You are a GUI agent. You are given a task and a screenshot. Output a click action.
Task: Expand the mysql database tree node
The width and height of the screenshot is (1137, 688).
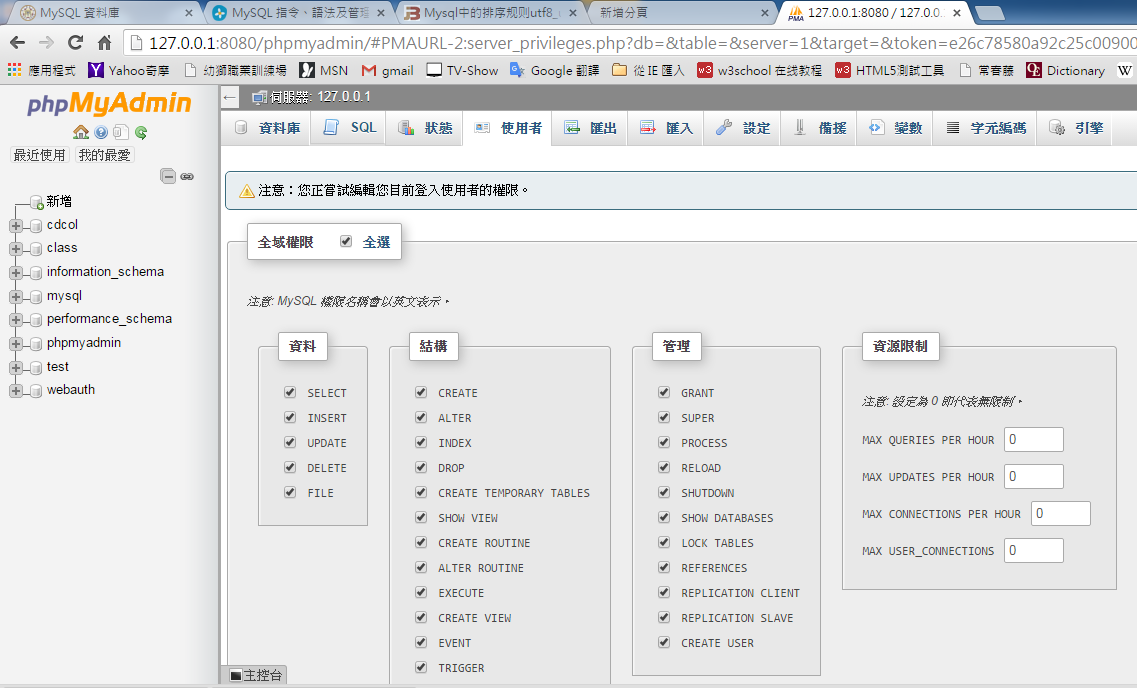(15, 297)
